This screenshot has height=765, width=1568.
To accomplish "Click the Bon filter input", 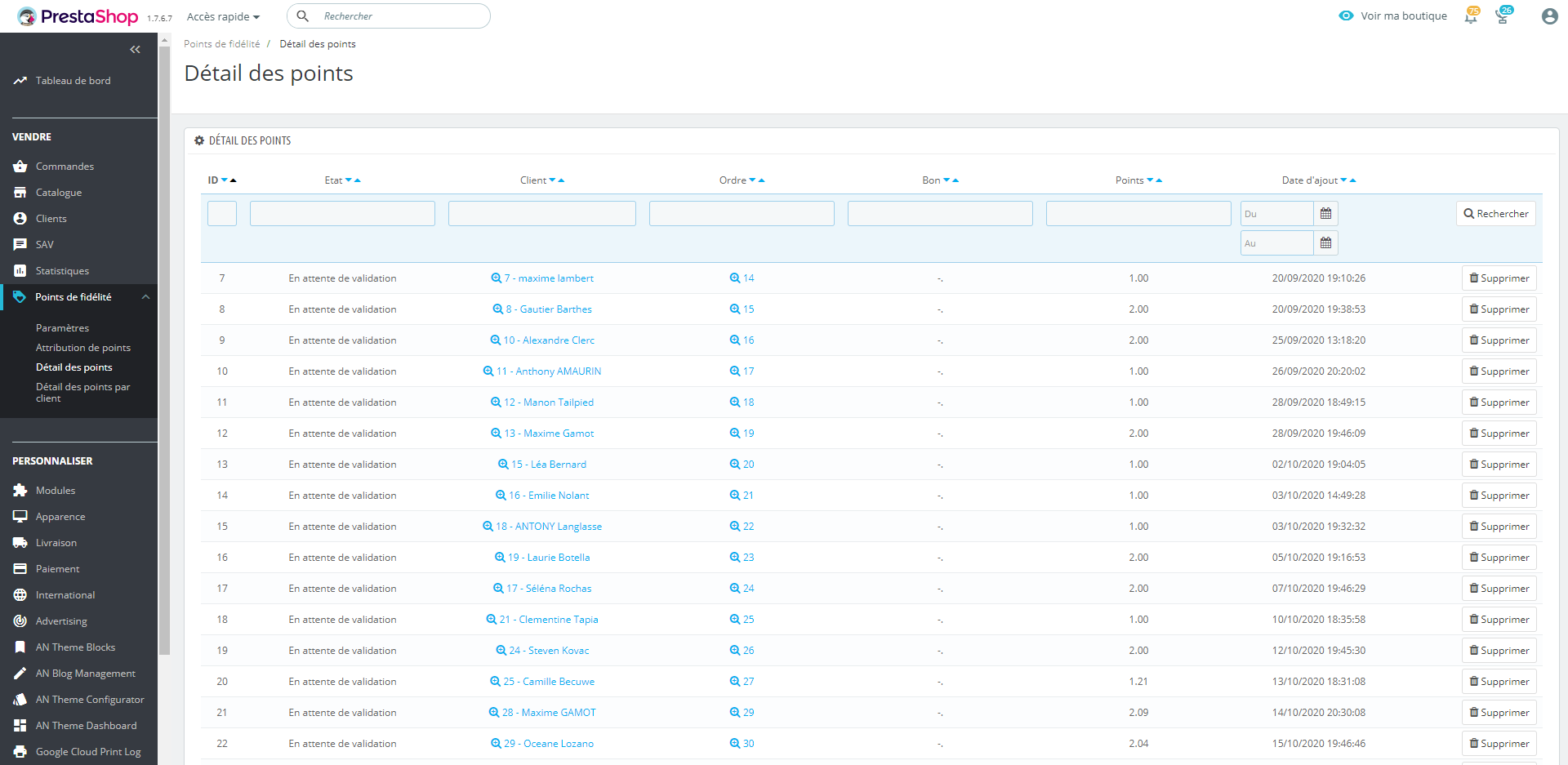I will (x=940, y=214).
